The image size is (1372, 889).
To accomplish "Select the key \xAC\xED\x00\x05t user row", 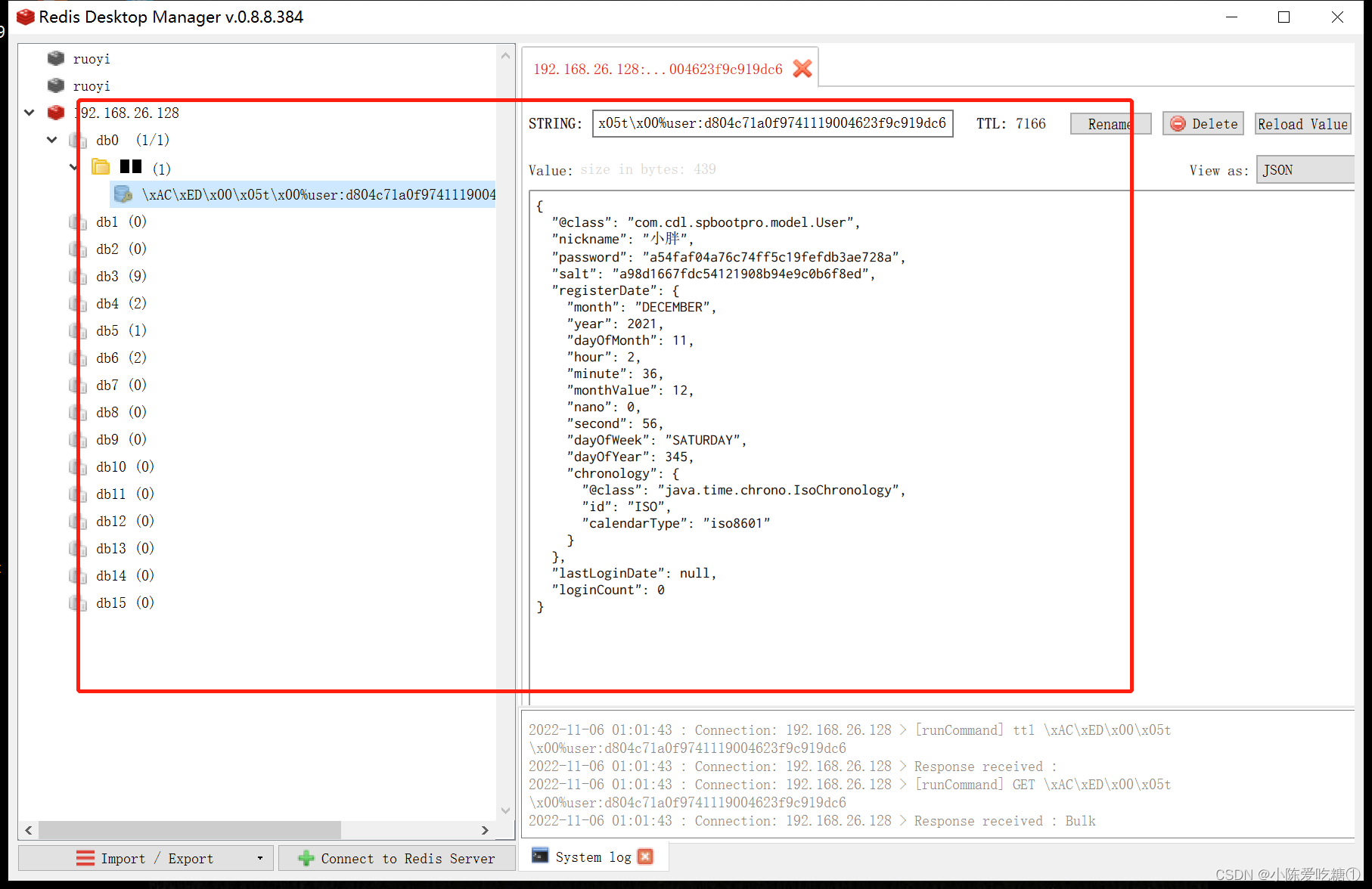I will [x=303, y=194].
